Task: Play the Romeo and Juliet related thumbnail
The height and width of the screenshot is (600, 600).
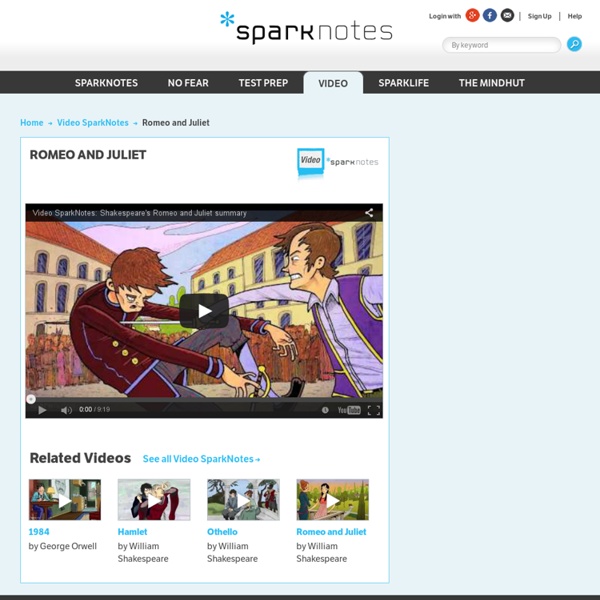Action: tap(333, 500)
